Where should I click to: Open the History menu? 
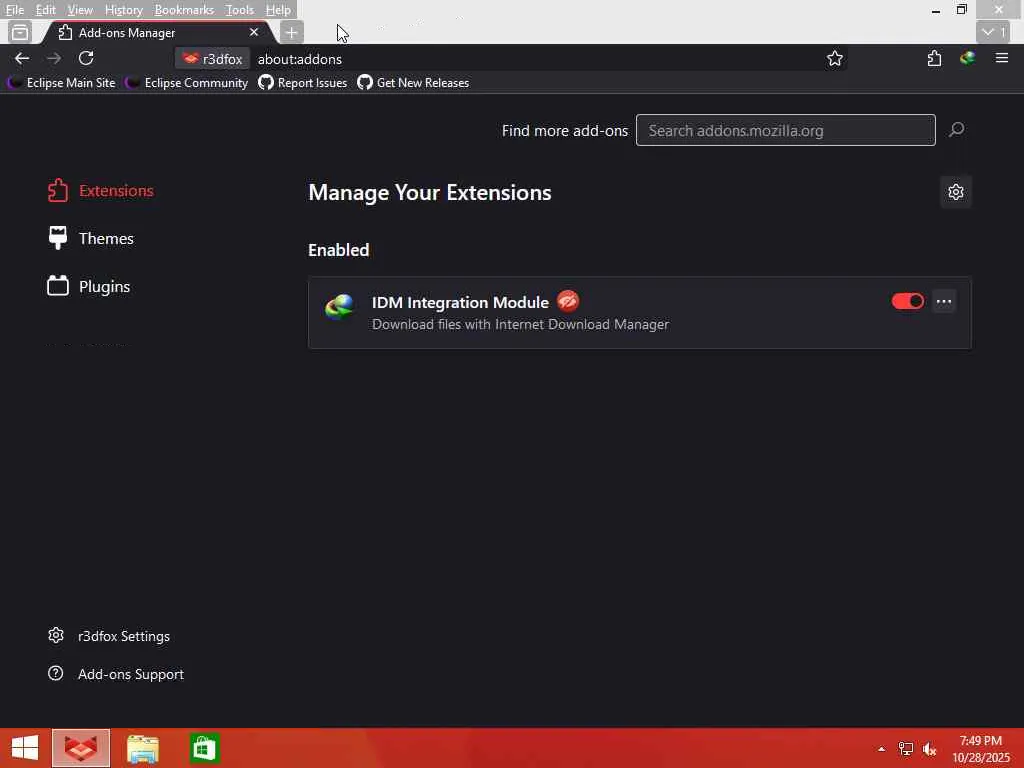click(x=123, y=10)
